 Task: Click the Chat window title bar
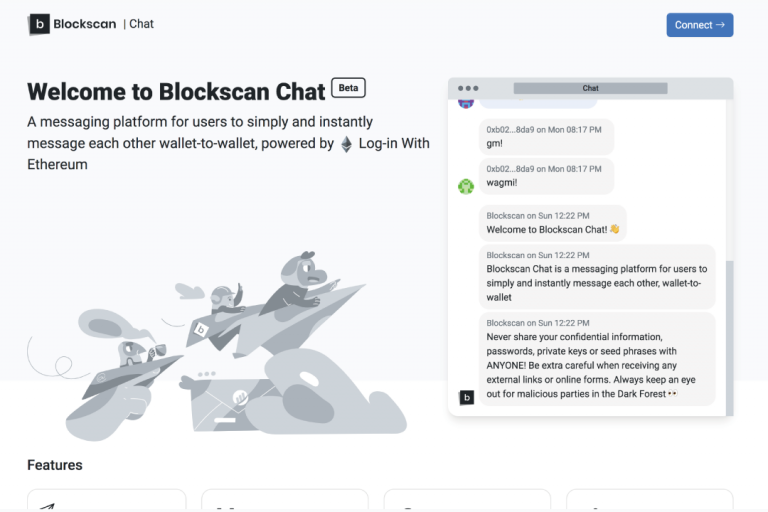[x=590, y=88]
